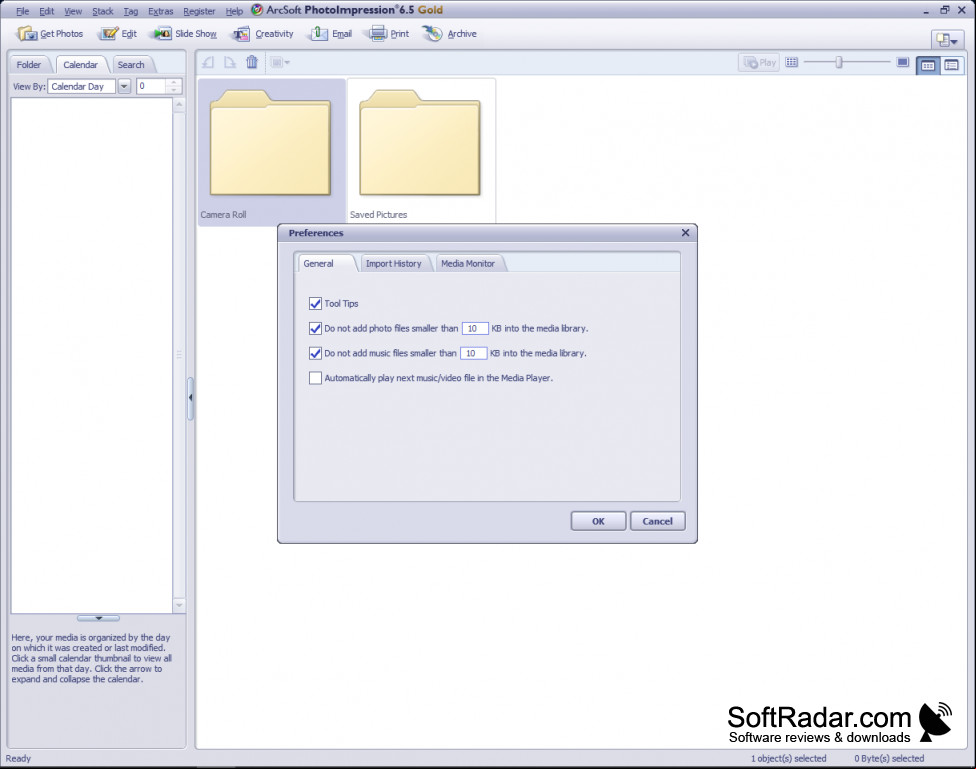This screenshot has height=769, width=976.
Task: Click the Print toolbar icon
Action: pyautogui.click(x=389, y=34)
